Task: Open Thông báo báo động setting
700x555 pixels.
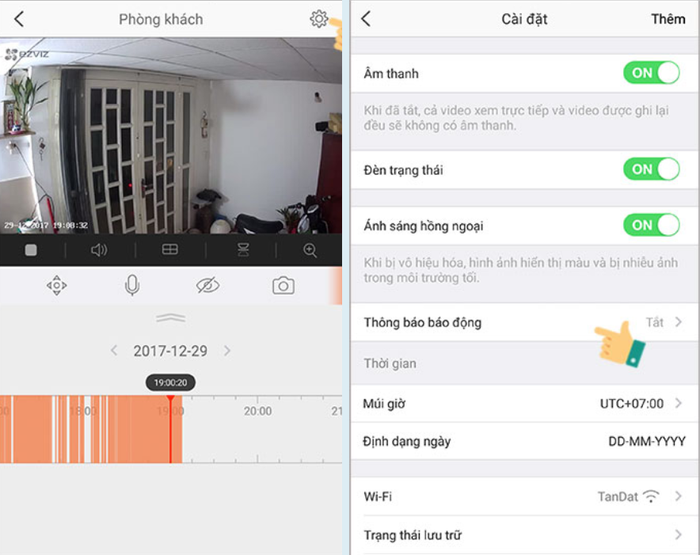Action: [x=525, y=322]
